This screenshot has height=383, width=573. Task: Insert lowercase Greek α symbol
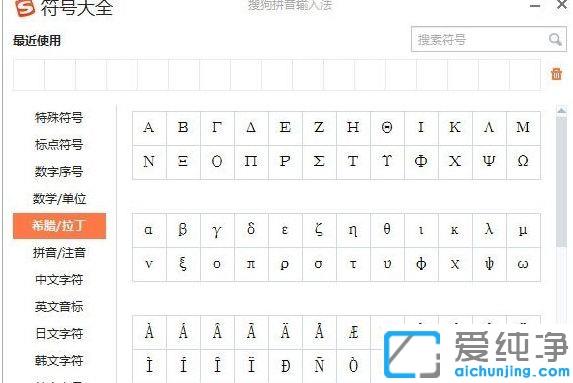(149, 230)
